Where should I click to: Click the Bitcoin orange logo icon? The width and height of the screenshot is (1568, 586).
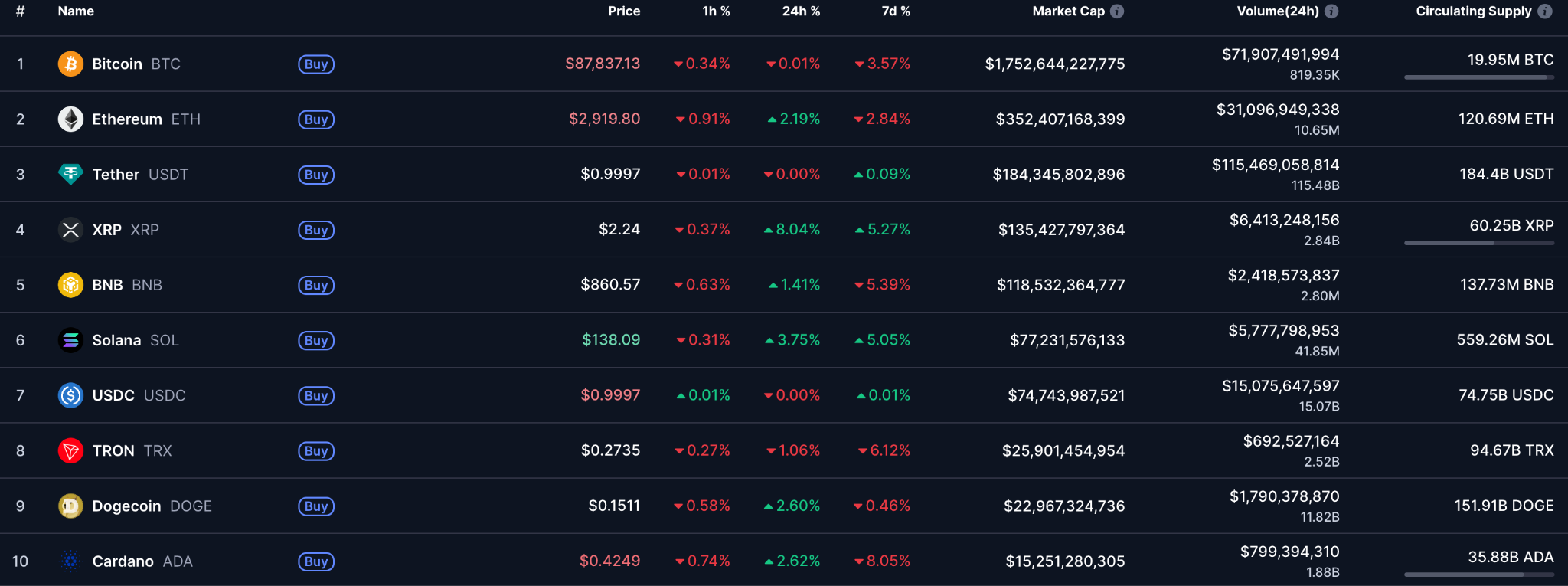70,64
